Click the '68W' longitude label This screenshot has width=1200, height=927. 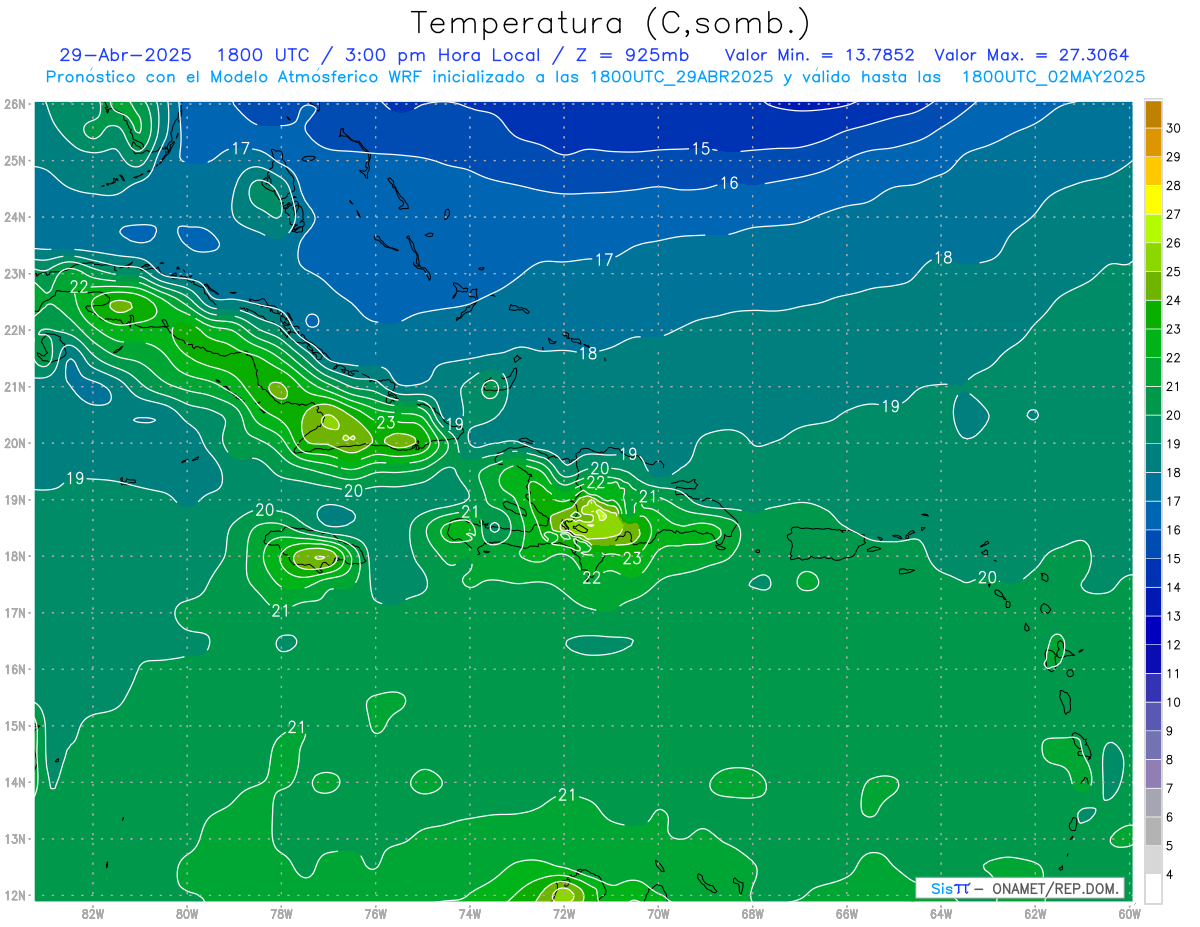[x=753, y=913]
